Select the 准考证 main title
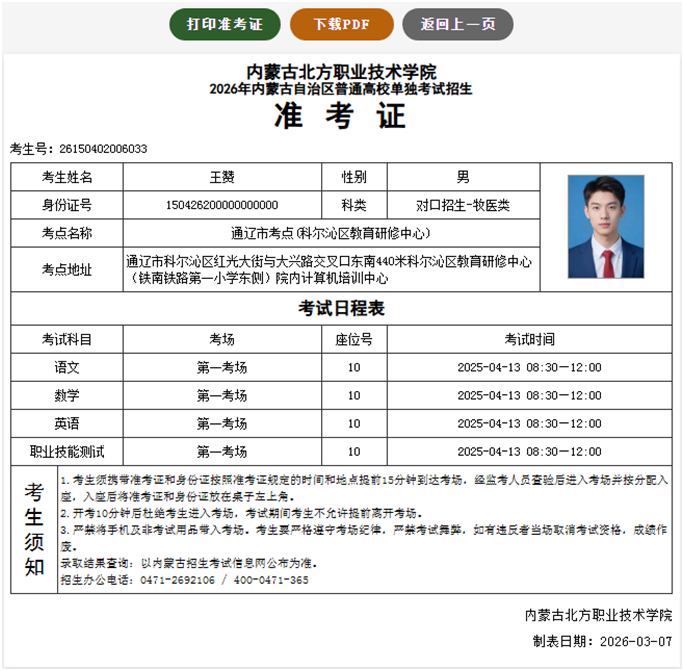684x671 pixels. (341, 117)
